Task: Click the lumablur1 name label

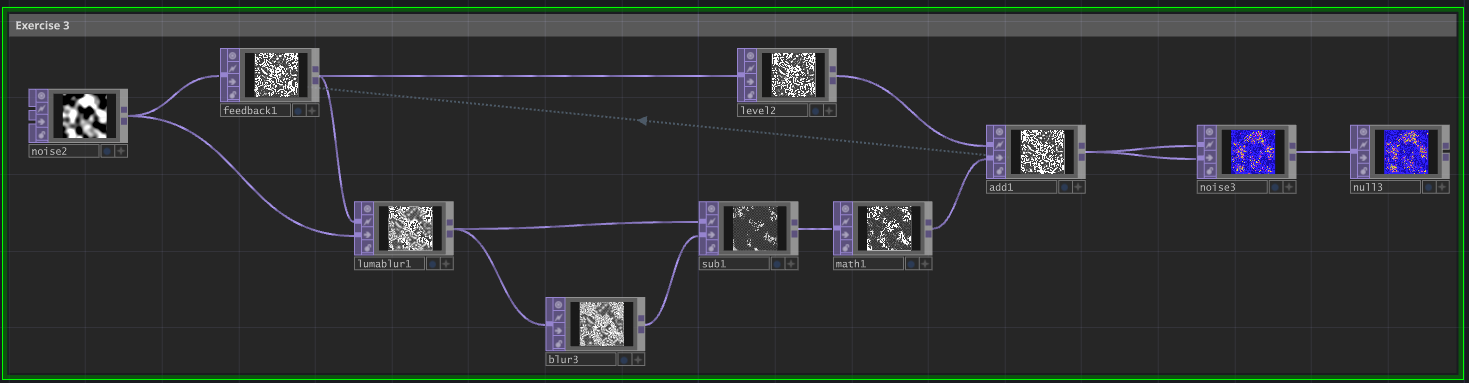Action: click(x=390, y=264)
